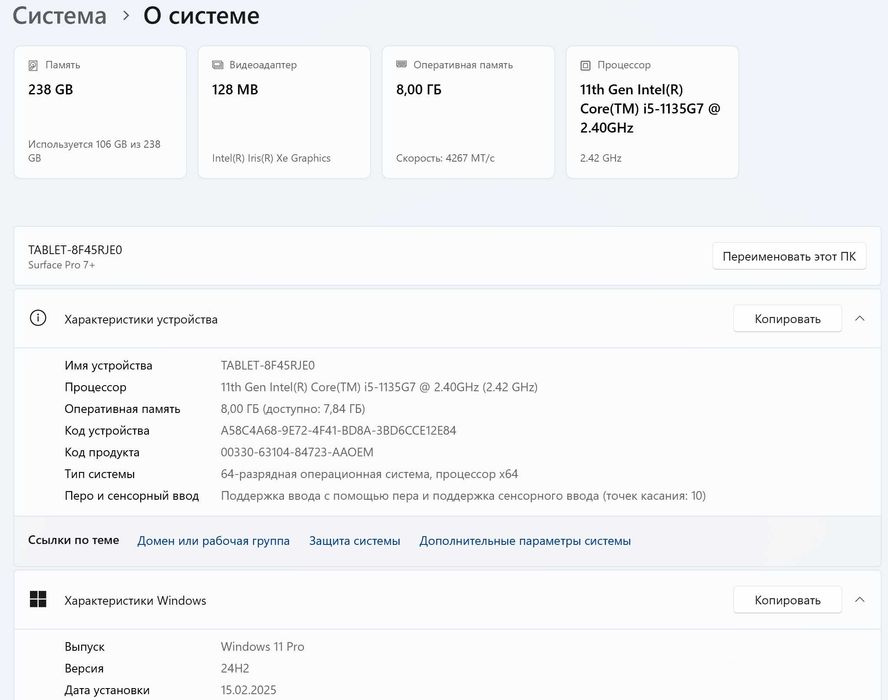Open Домен или рабочая группа link
The width and height of the screenshot is (888, 700).
point(213,541)
